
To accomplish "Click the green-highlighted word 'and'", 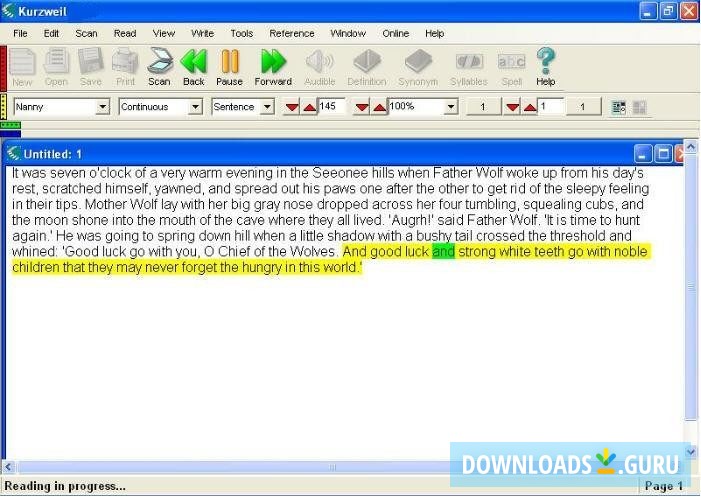I will tap(443, 252).
